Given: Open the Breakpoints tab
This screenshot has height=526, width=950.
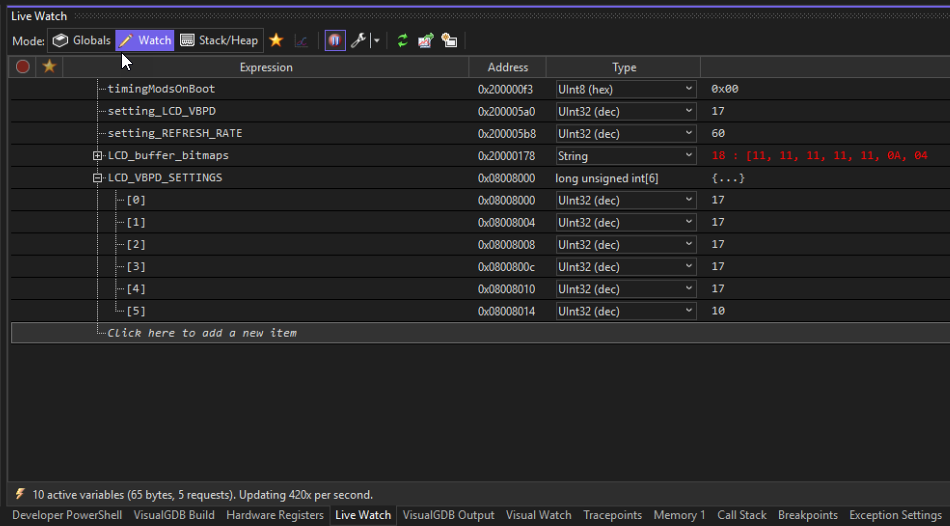Looking at the screenshot, I should [x=808, y=515].
